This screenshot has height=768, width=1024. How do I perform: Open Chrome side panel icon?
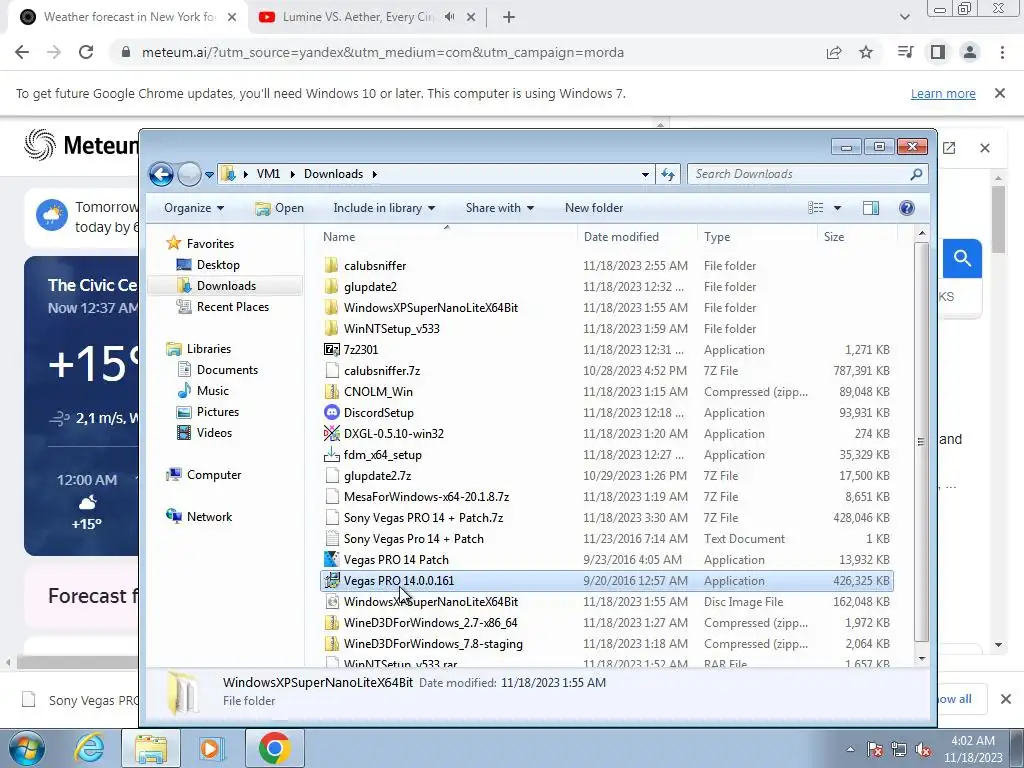pos(938,52)
